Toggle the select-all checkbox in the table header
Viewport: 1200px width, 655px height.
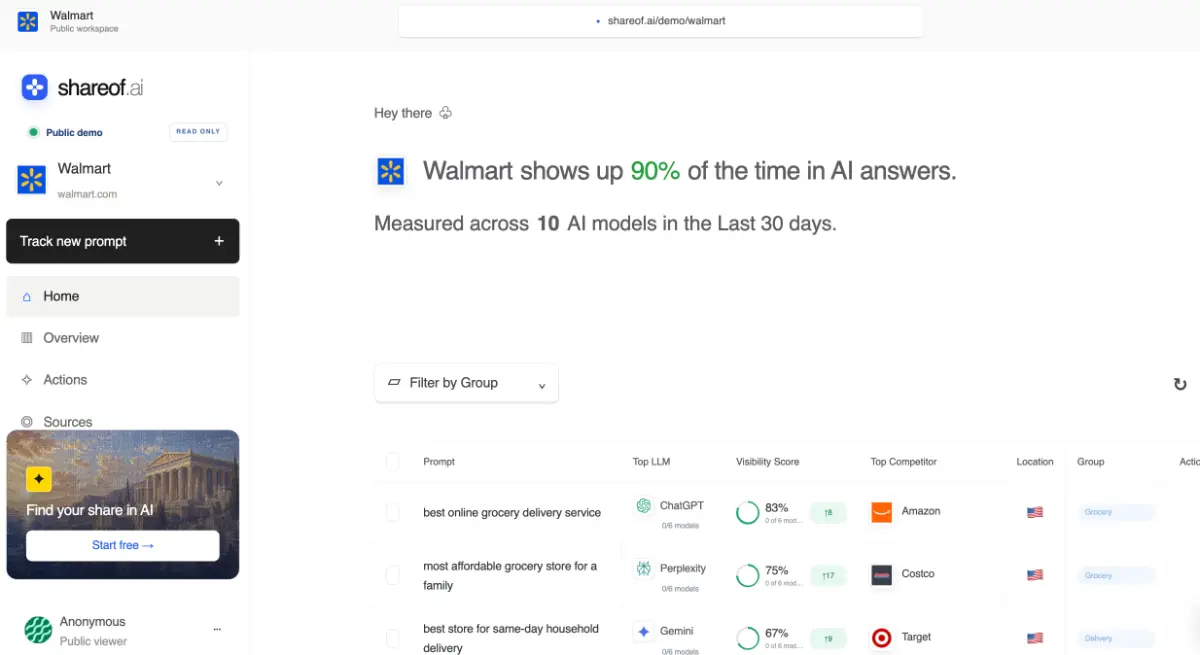(x=392, y=461)
